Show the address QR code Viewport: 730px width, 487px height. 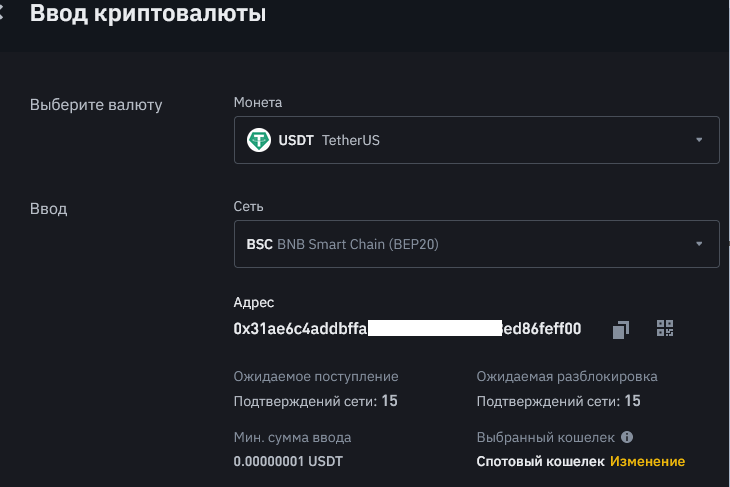click(x=666, y=328)
